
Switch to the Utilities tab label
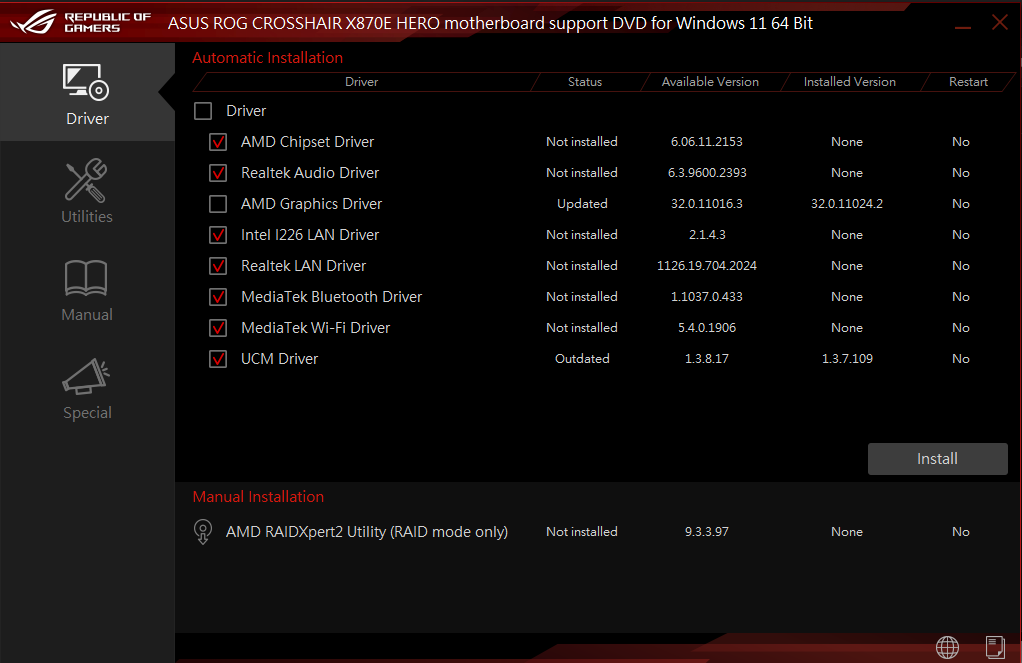[x=87, y=216]
